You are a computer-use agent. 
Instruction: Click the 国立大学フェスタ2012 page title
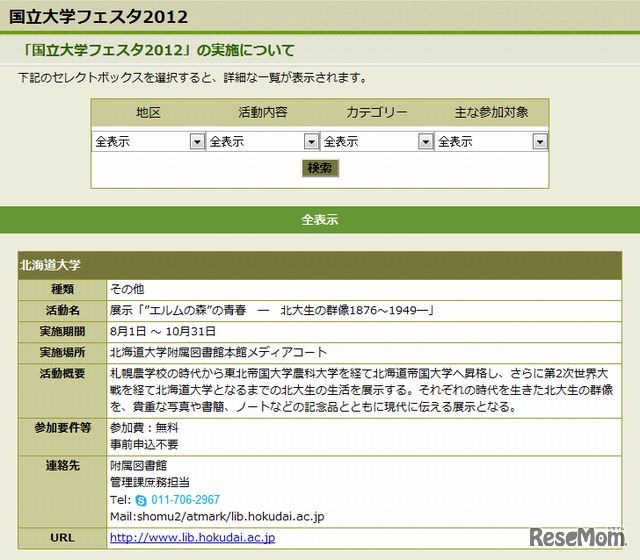(98, 17)
